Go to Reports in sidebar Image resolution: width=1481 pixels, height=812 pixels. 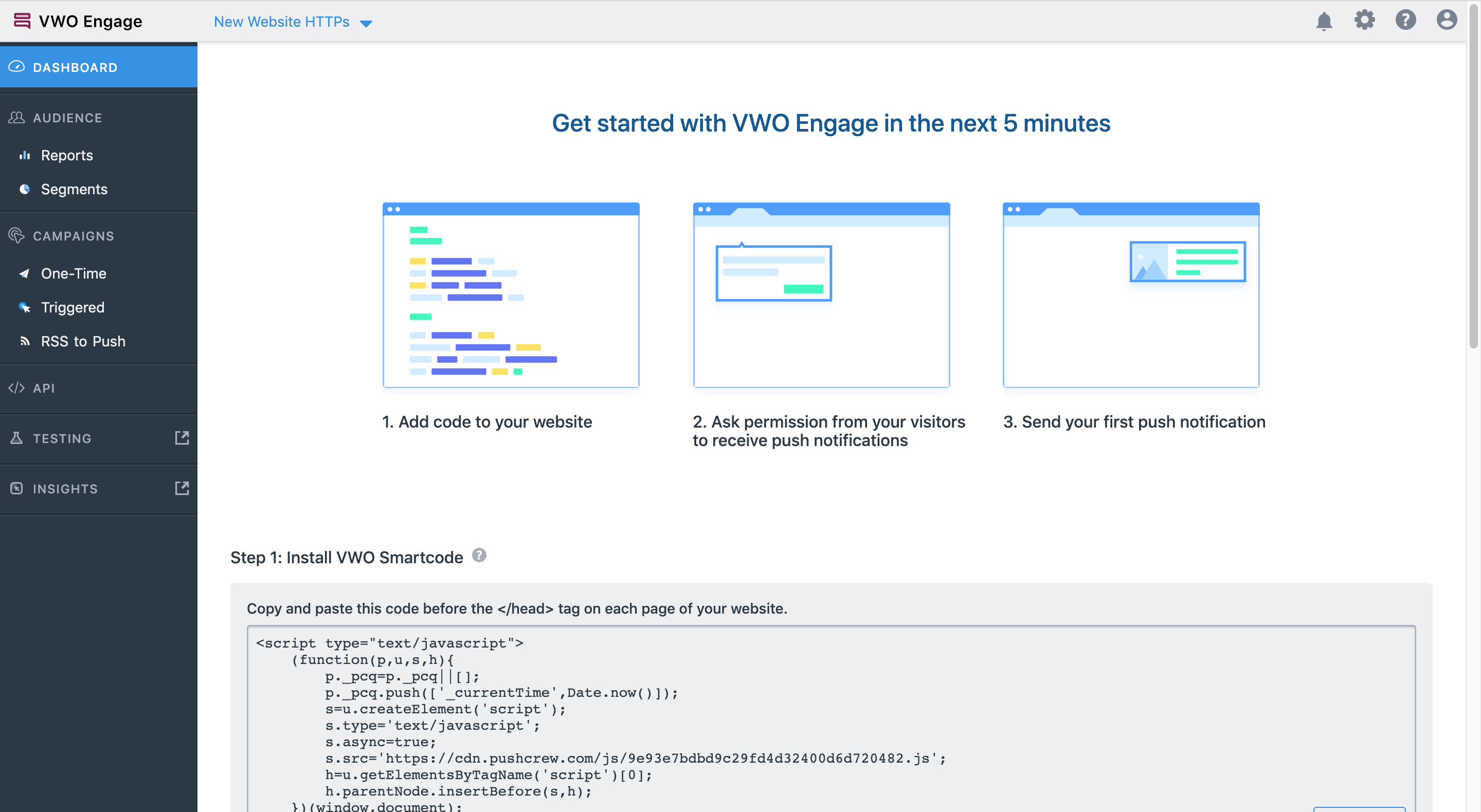pyautogui.click(x=67, y=155)
